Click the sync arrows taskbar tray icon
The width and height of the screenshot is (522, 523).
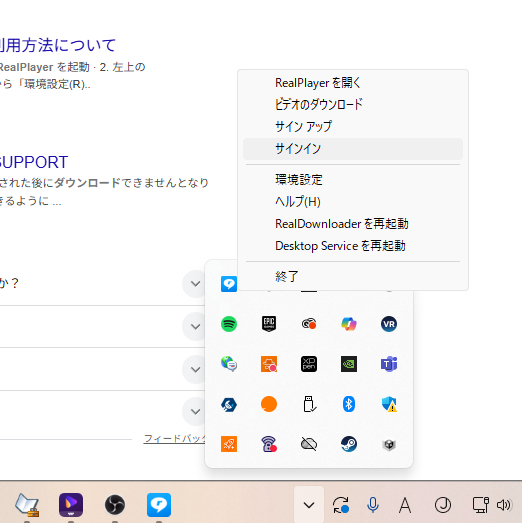[341, 505]
